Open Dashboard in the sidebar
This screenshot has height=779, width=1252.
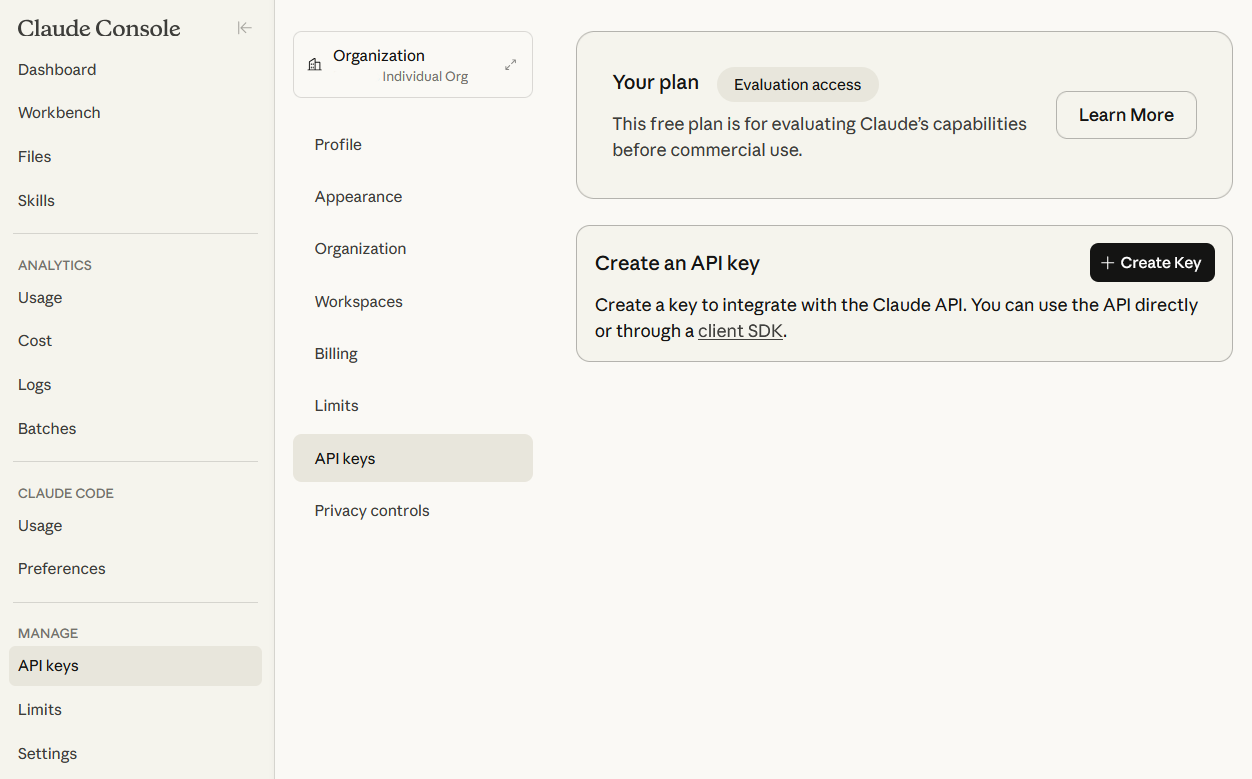[57, 70]
